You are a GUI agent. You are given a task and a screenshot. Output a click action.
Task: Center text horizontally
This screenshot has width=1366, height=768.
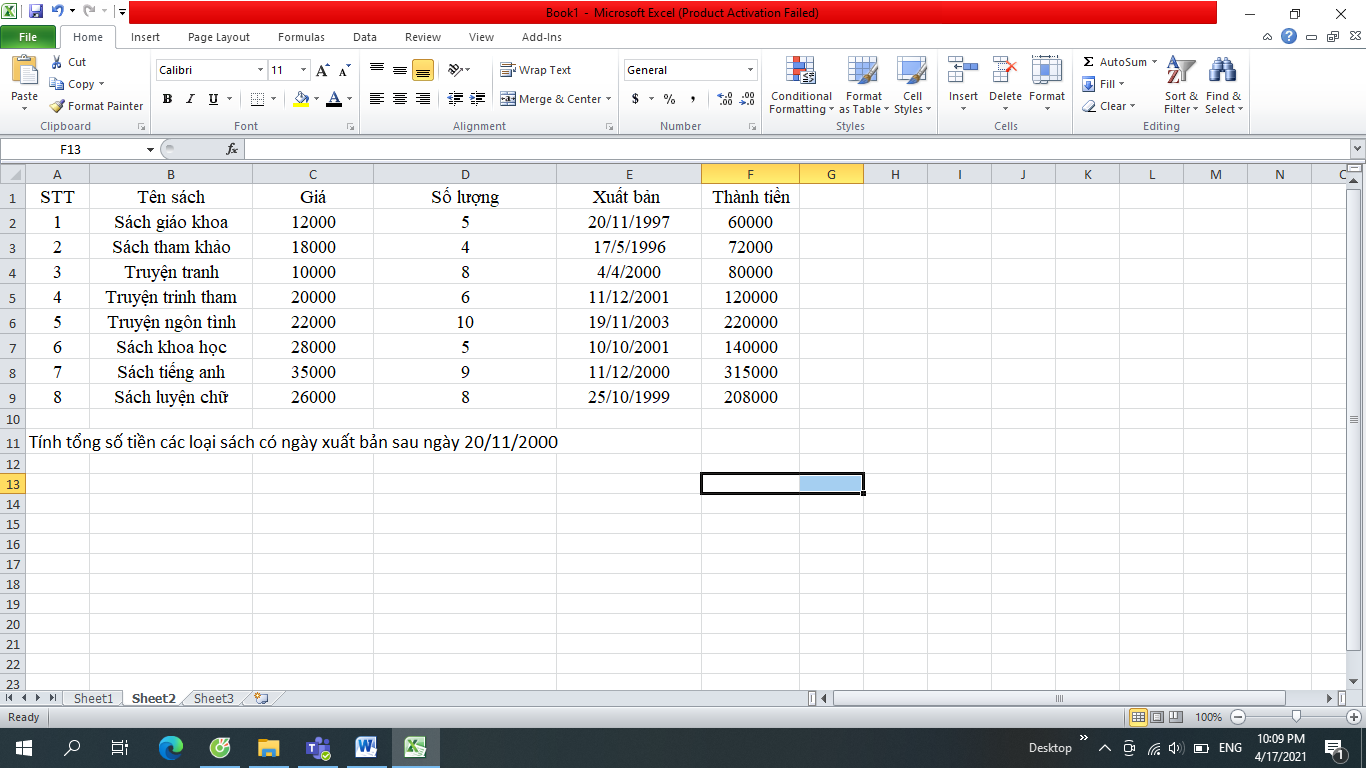pyautogui.click(x=400, y=99)
